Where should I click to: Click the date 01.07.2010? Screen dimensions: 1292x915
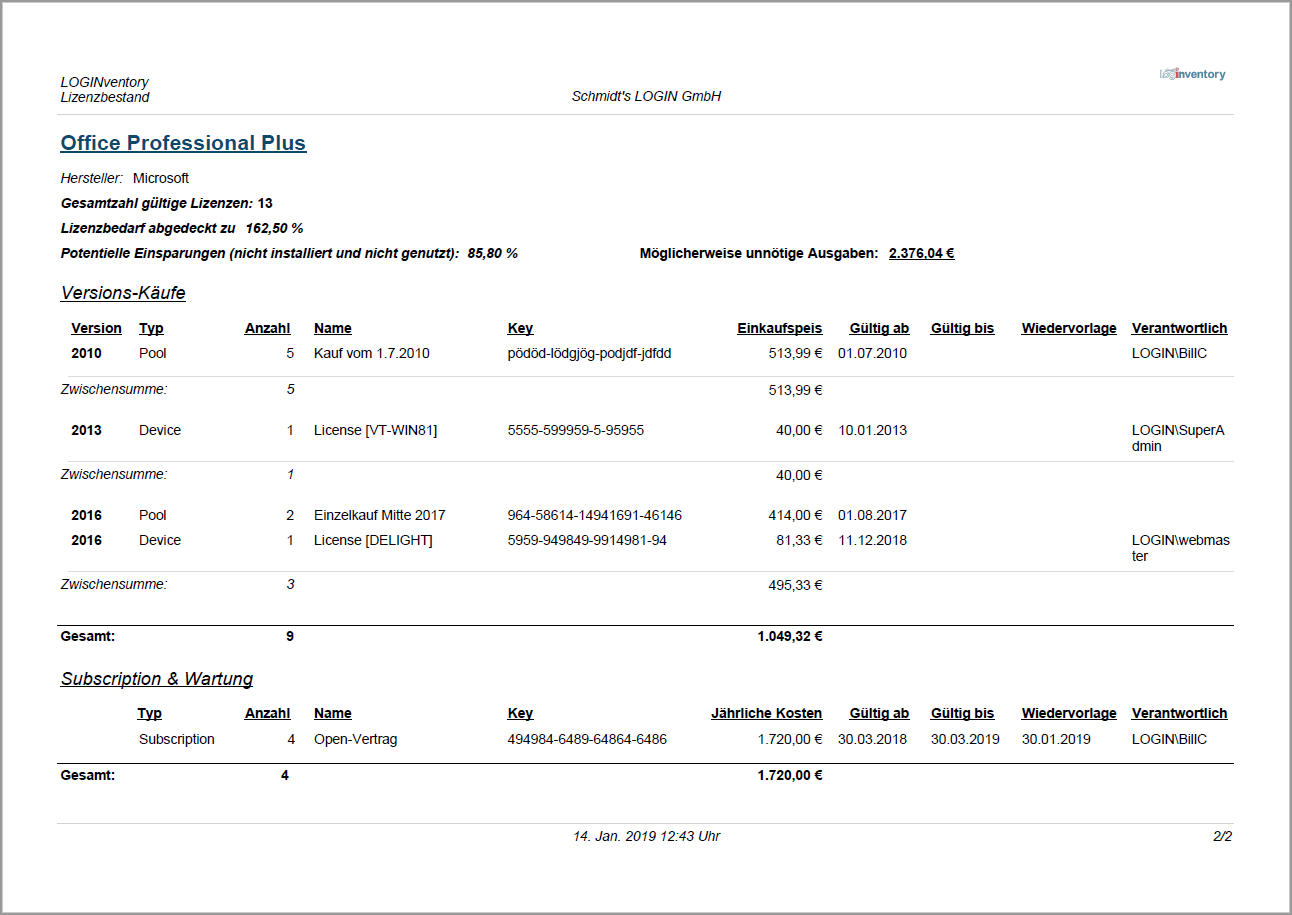[x=872, y=353]
